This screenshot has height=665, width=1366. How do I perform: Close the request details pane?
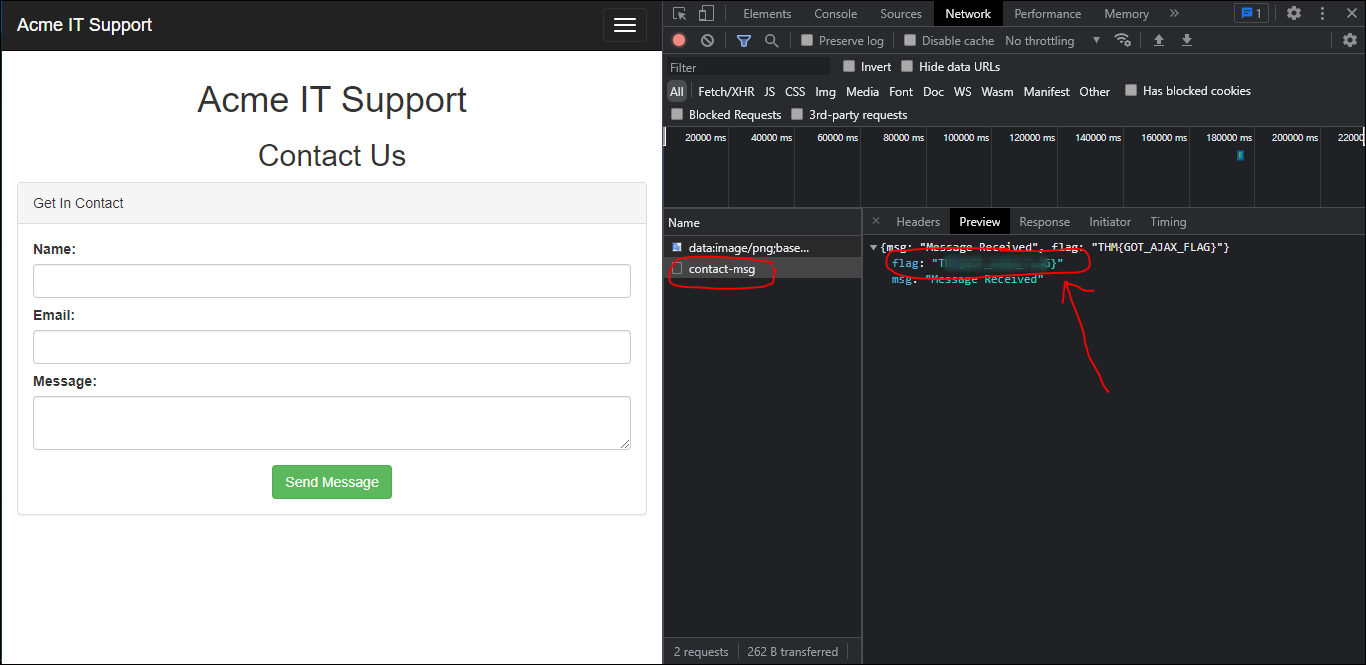point(876,221)
